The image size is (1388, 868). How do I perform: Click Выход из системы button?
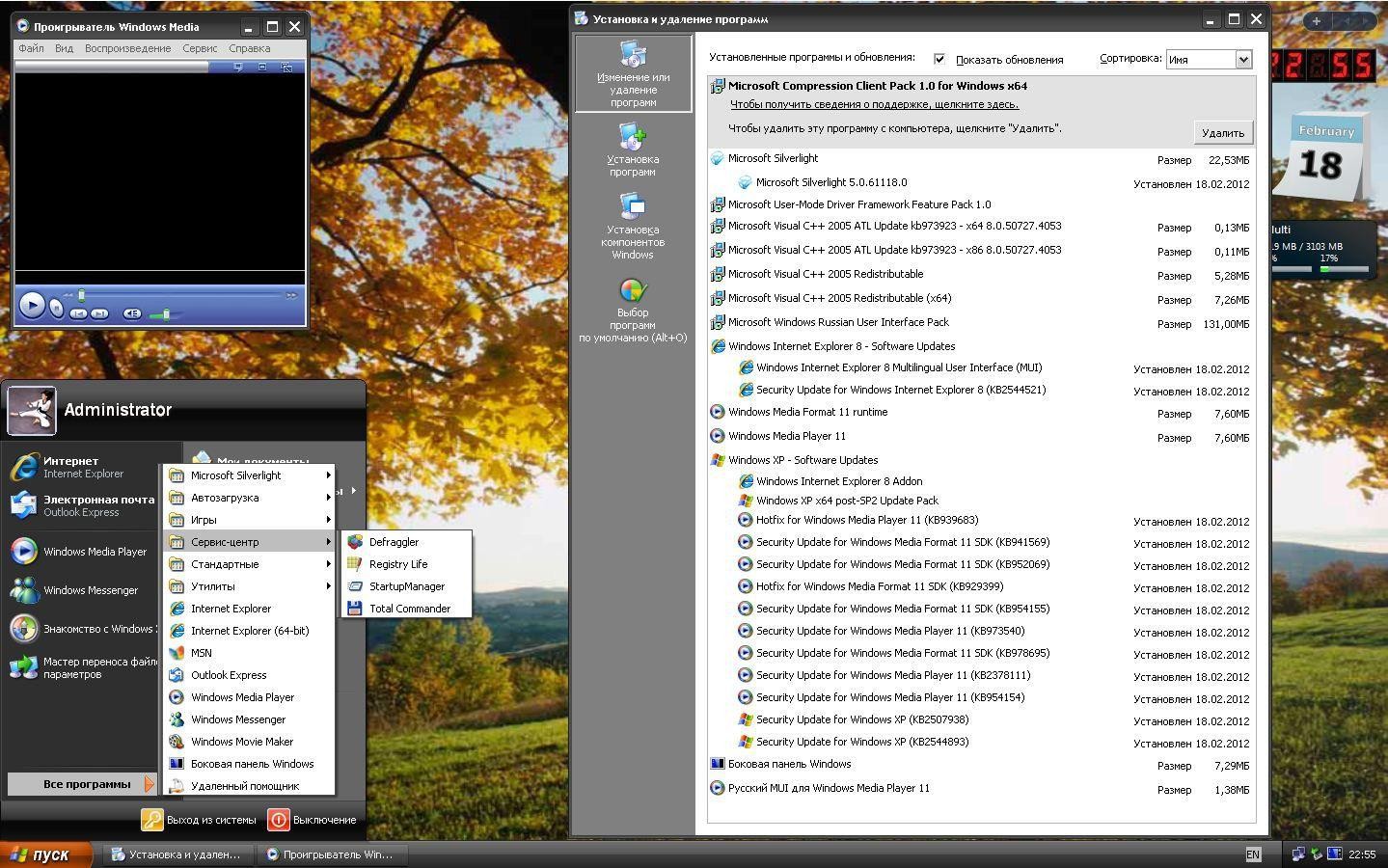200,820
